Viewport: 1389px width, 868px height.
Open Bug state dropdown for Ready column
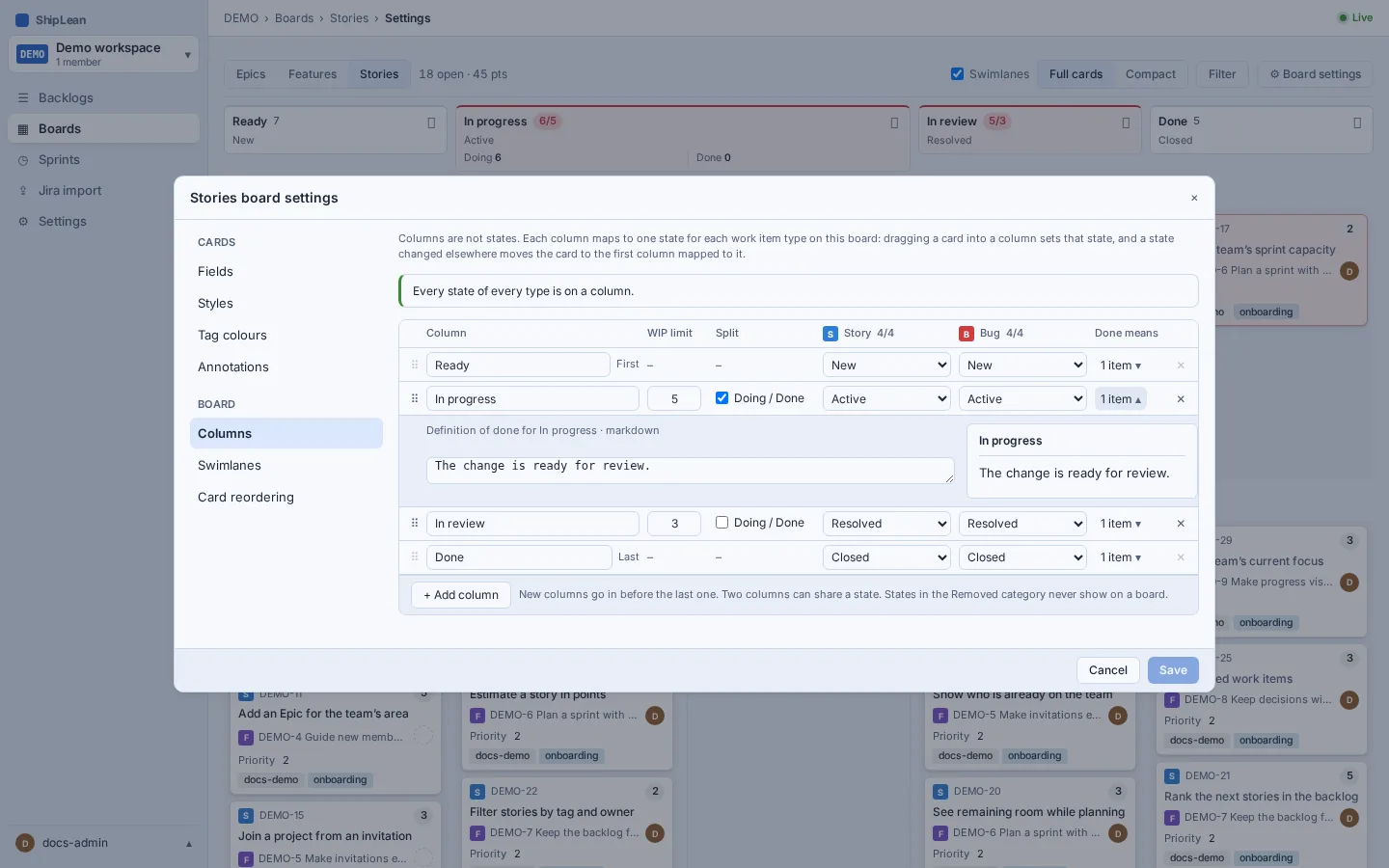pos(1022,366)
